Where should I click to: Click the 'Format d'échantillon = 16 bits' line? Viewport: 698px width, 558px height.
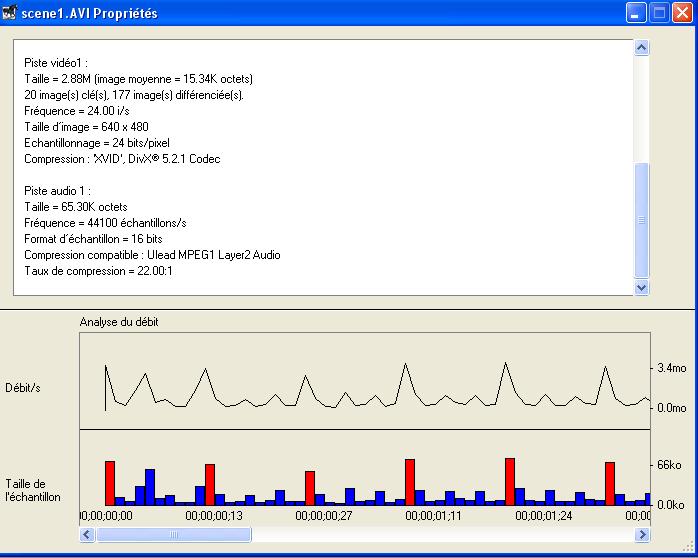click(93, 239)
